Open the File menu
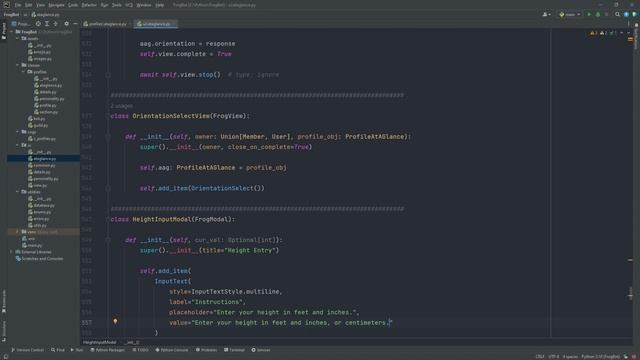Viewport: 640px width, 360px height. point(18,5)
